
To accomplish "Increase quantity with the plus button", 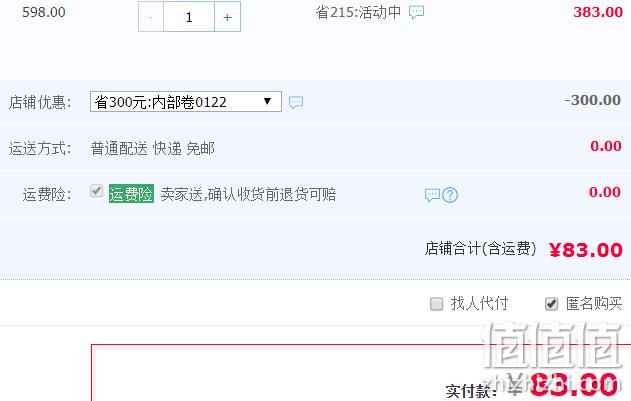I will 227,17.
